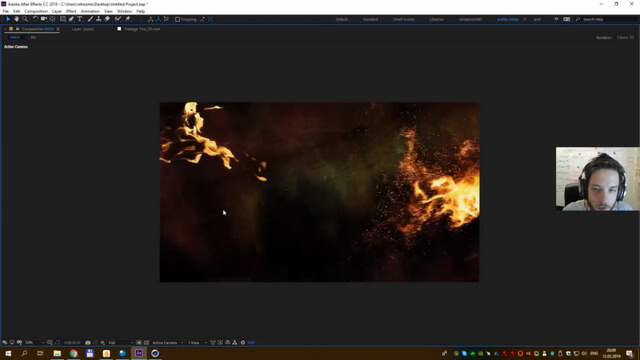This screenshot has height=360, width=640.
Task: Open the 1 View layout dropdown
Action: [x=197, y=342]
